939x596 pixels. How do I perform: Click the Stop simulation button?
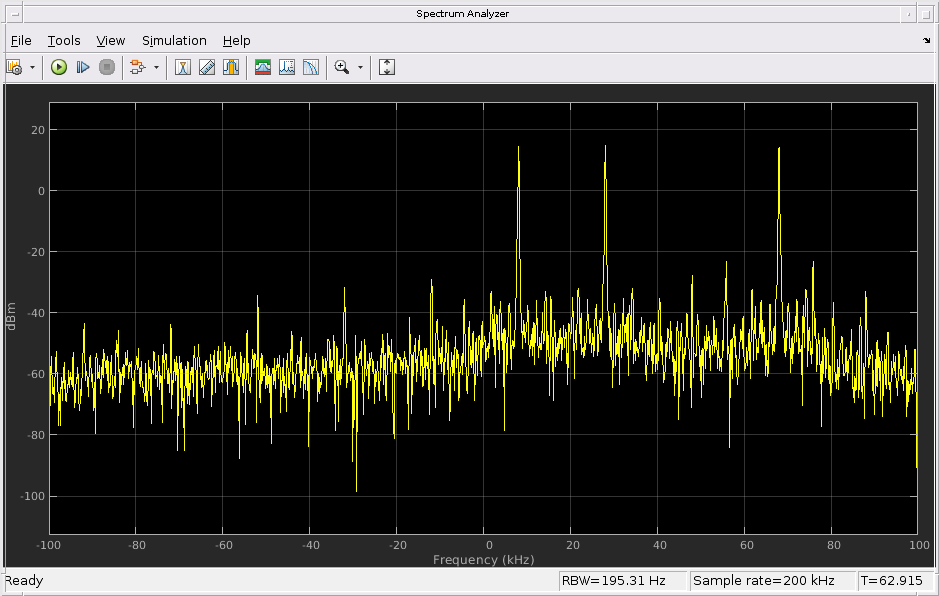click(107, 67)
